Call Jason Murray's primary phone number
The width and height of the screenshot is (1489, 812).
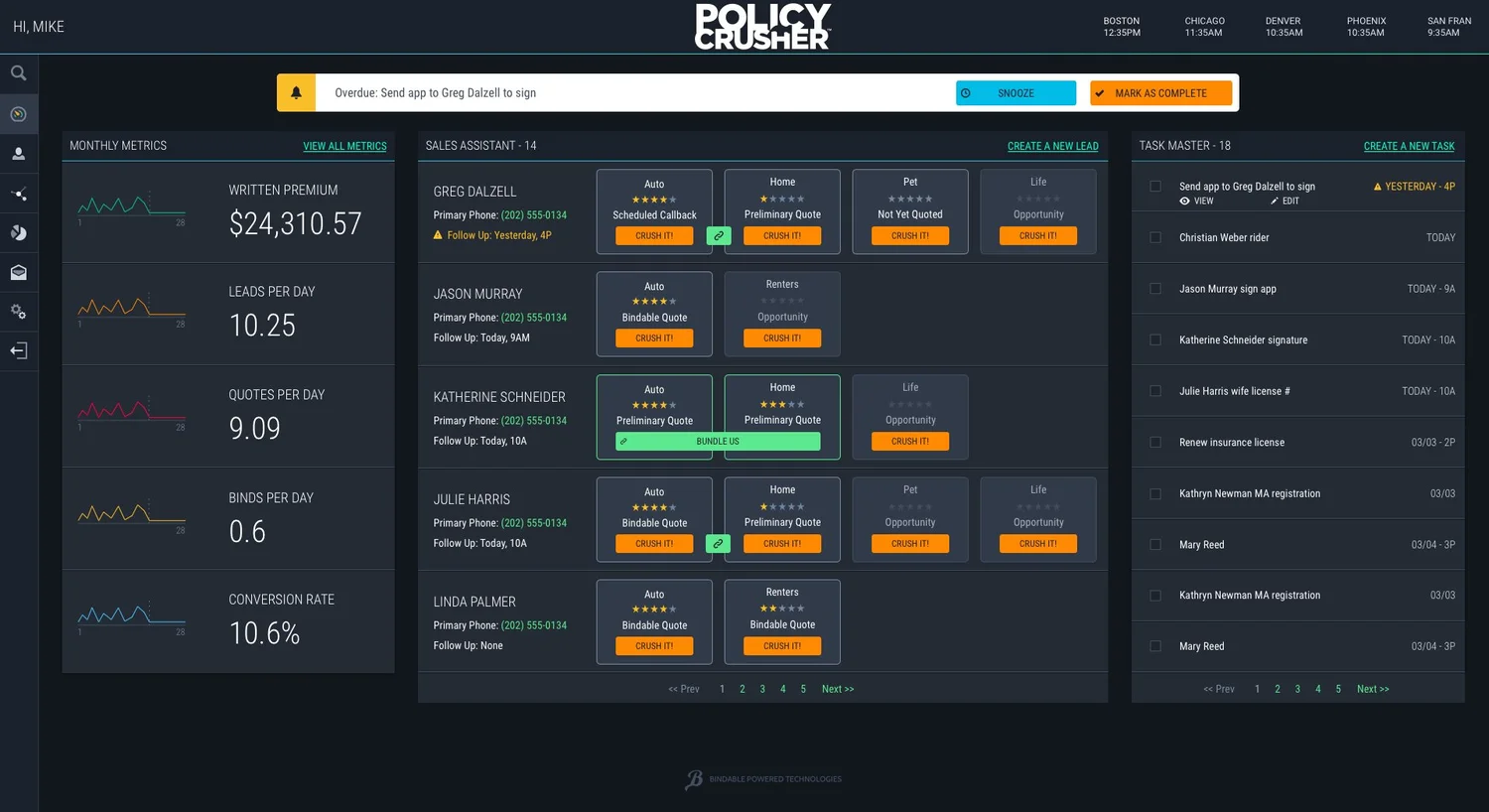coord(534,318)
